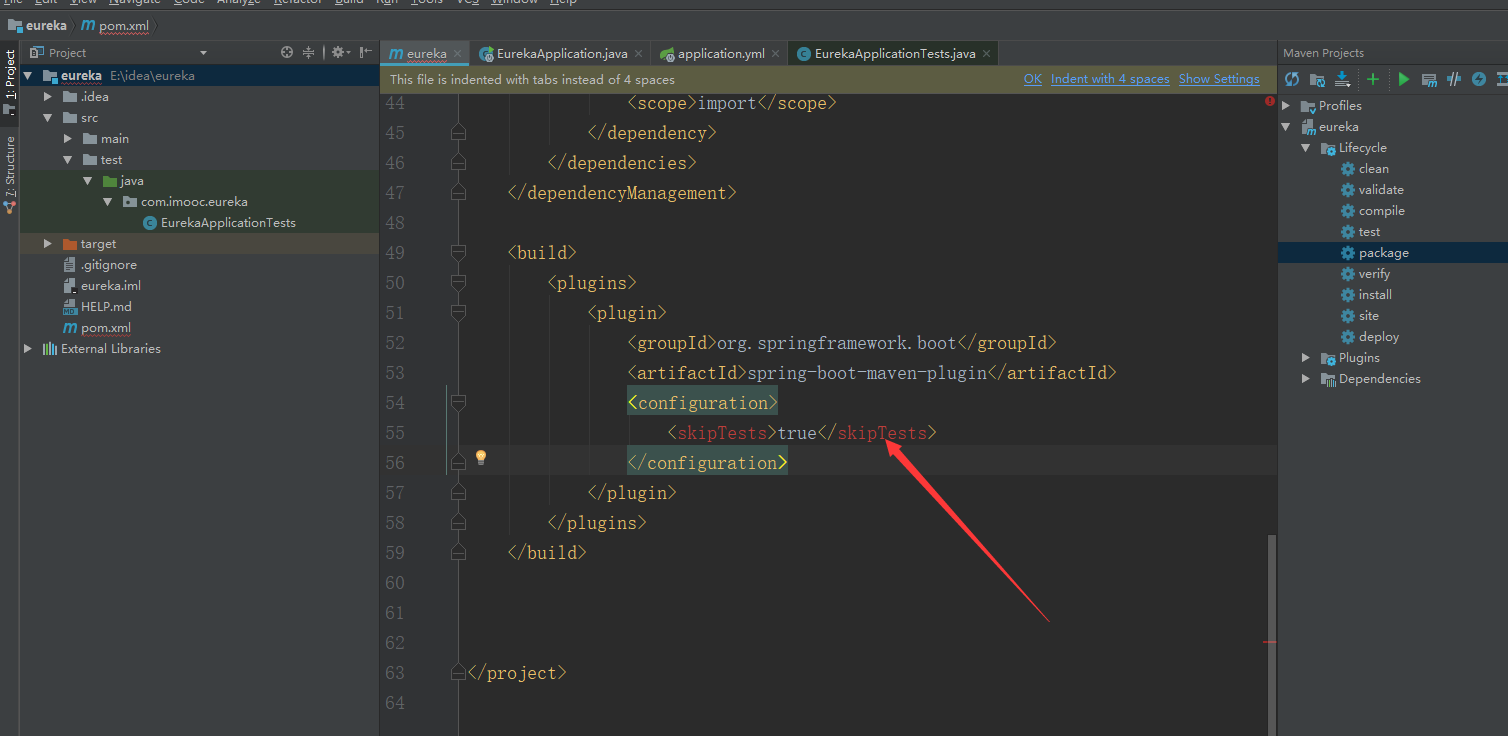
Task: Click OK in indentation notification
Action: (x=1032, y=79)
